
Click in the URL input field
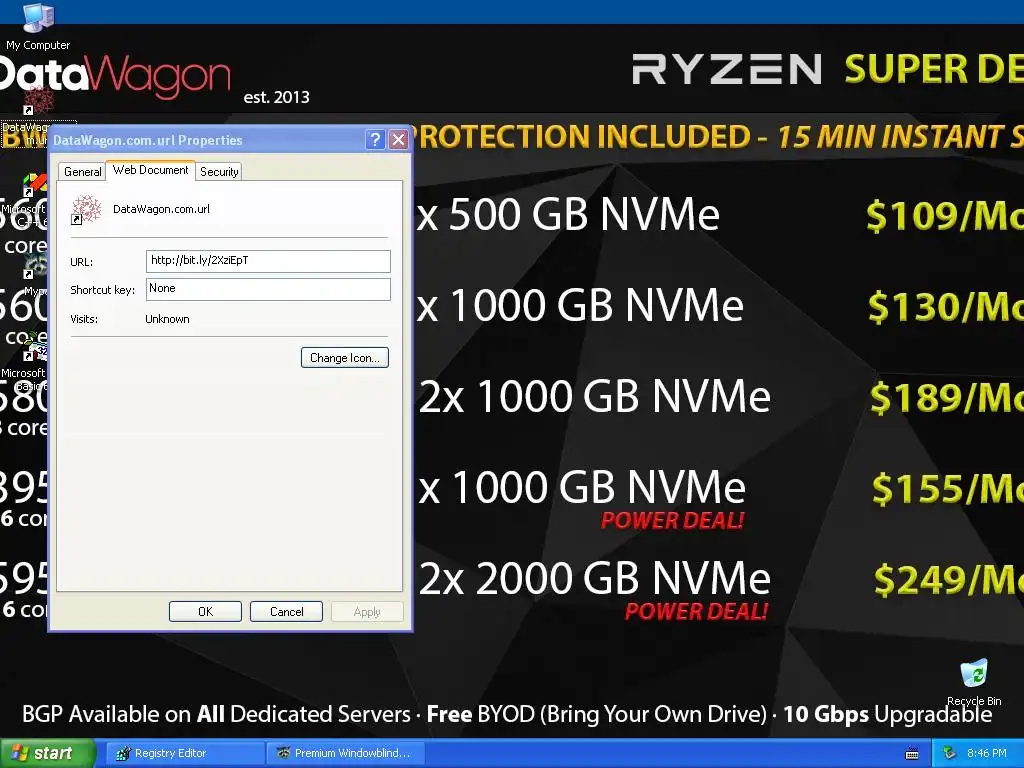click(x=268, y=261)
